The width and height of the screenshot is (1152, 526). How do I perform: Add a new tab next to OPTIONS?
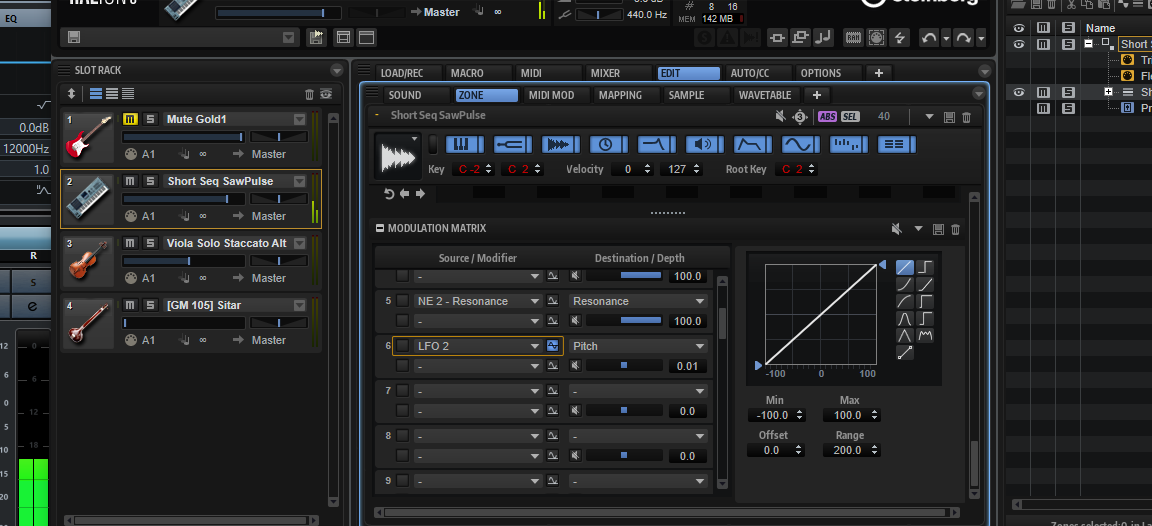pyautogui.click(x=879, y=73)
